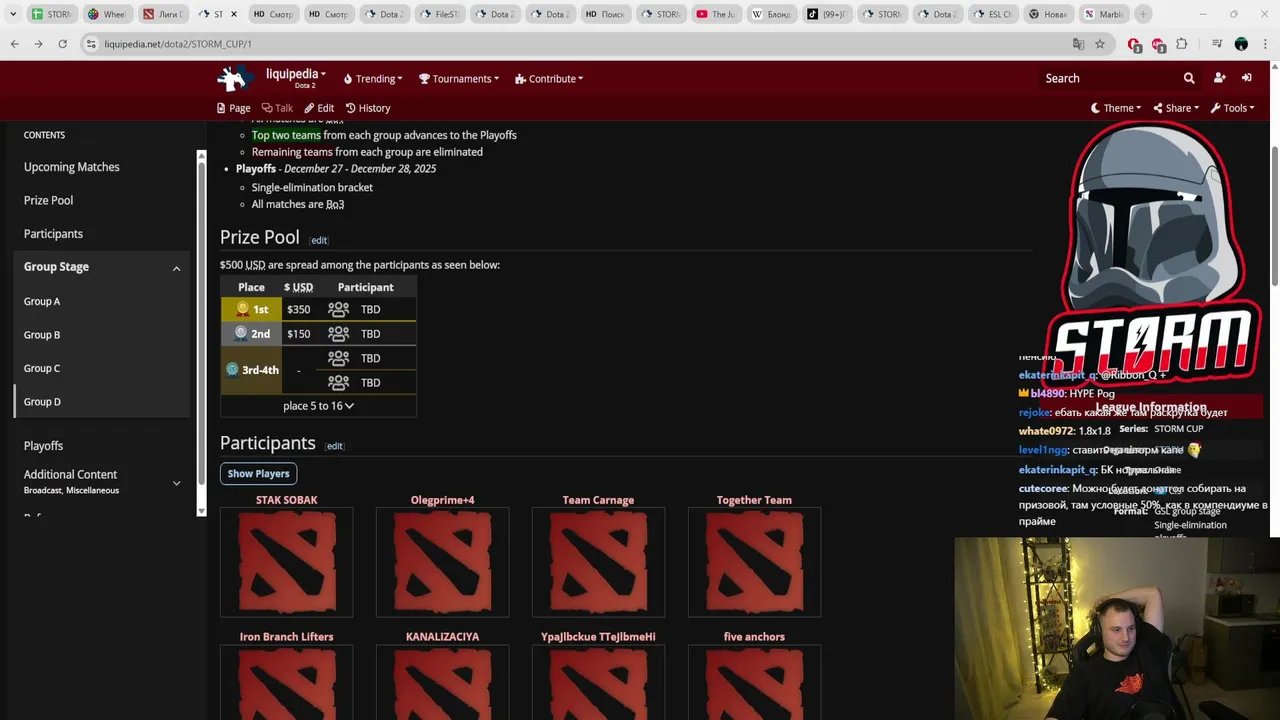This screenshot has width=1280, height=720.
Task: Open Team Carnage team logo
Action: 598,562
